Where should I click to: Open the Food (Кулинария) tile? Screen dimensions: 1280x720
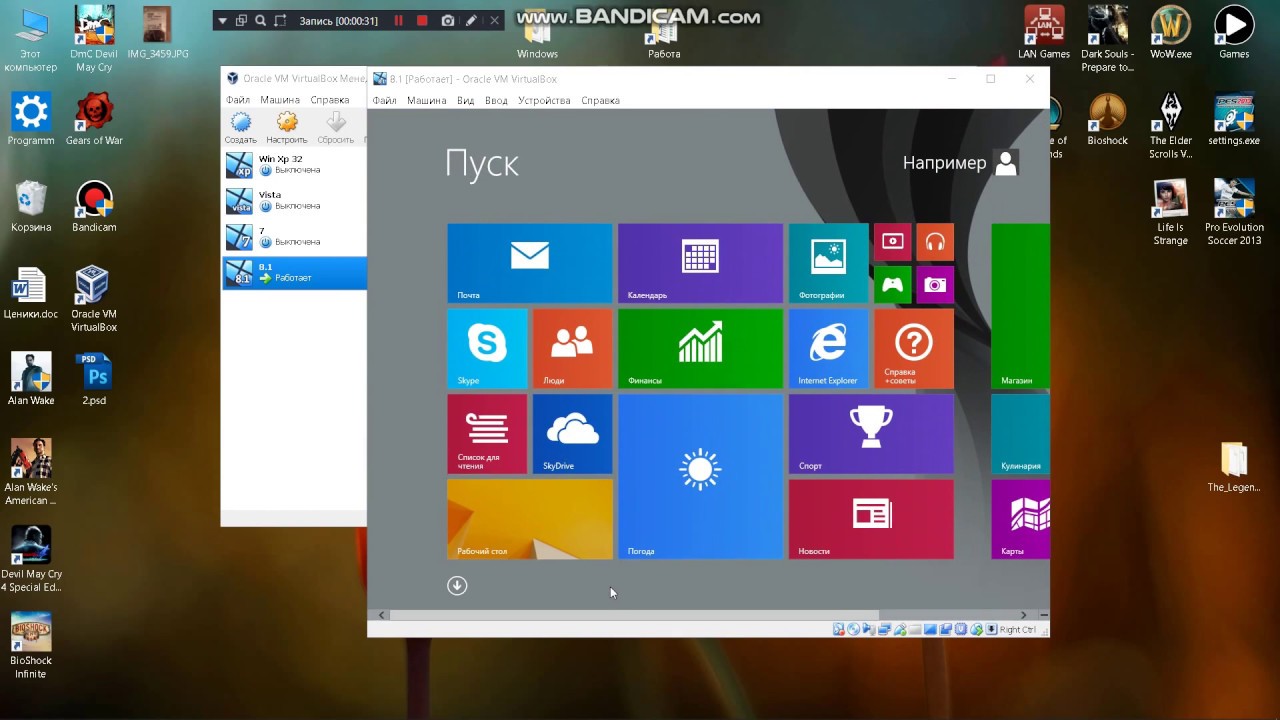point(1021,433)
